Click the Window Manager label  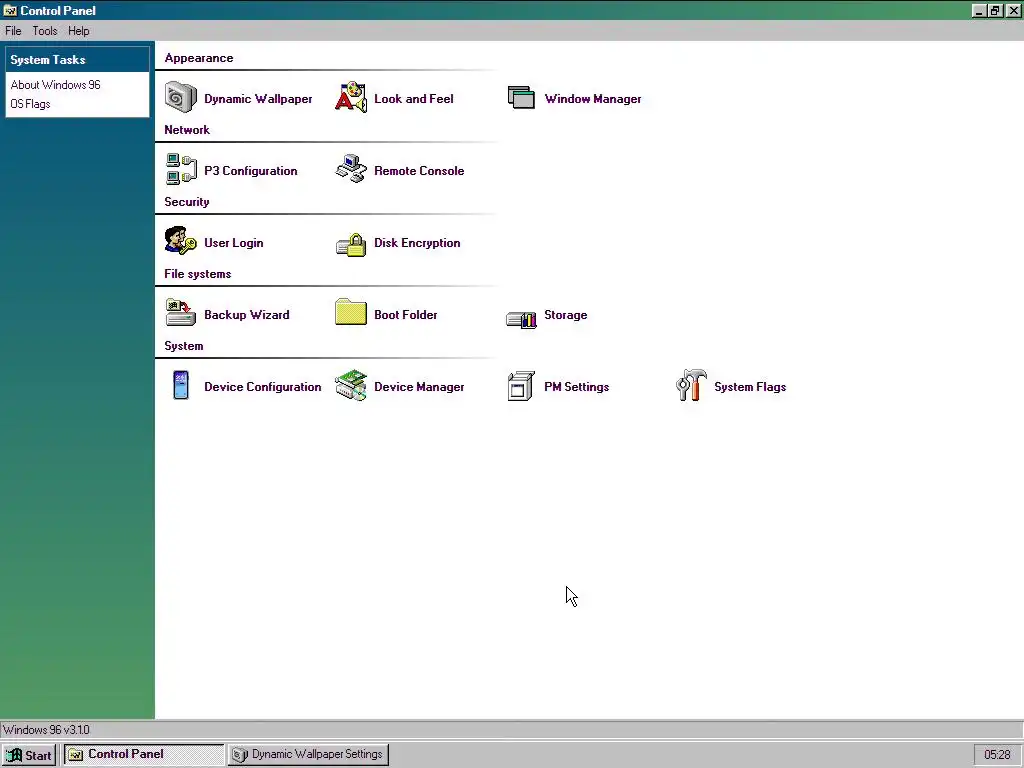coord(593,99)
